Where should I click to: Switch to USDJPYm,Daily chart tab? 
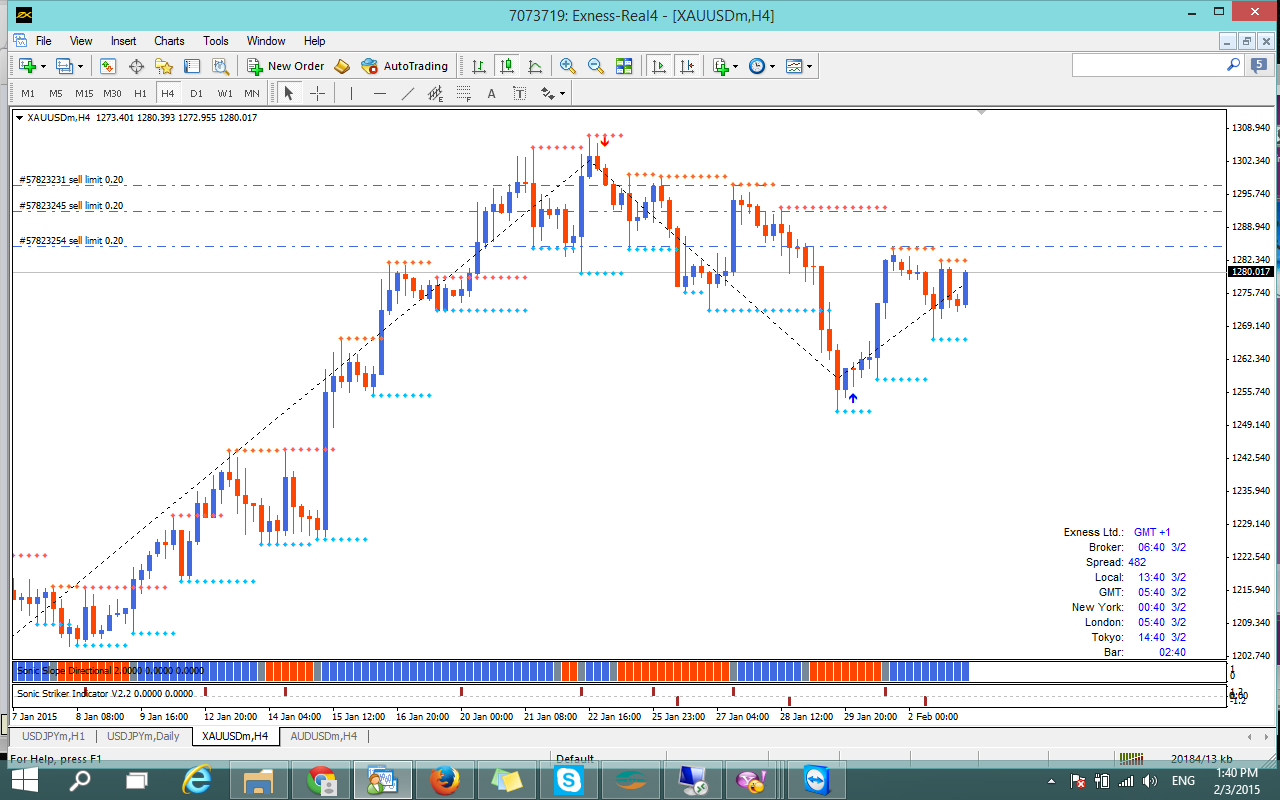[144, 736]
